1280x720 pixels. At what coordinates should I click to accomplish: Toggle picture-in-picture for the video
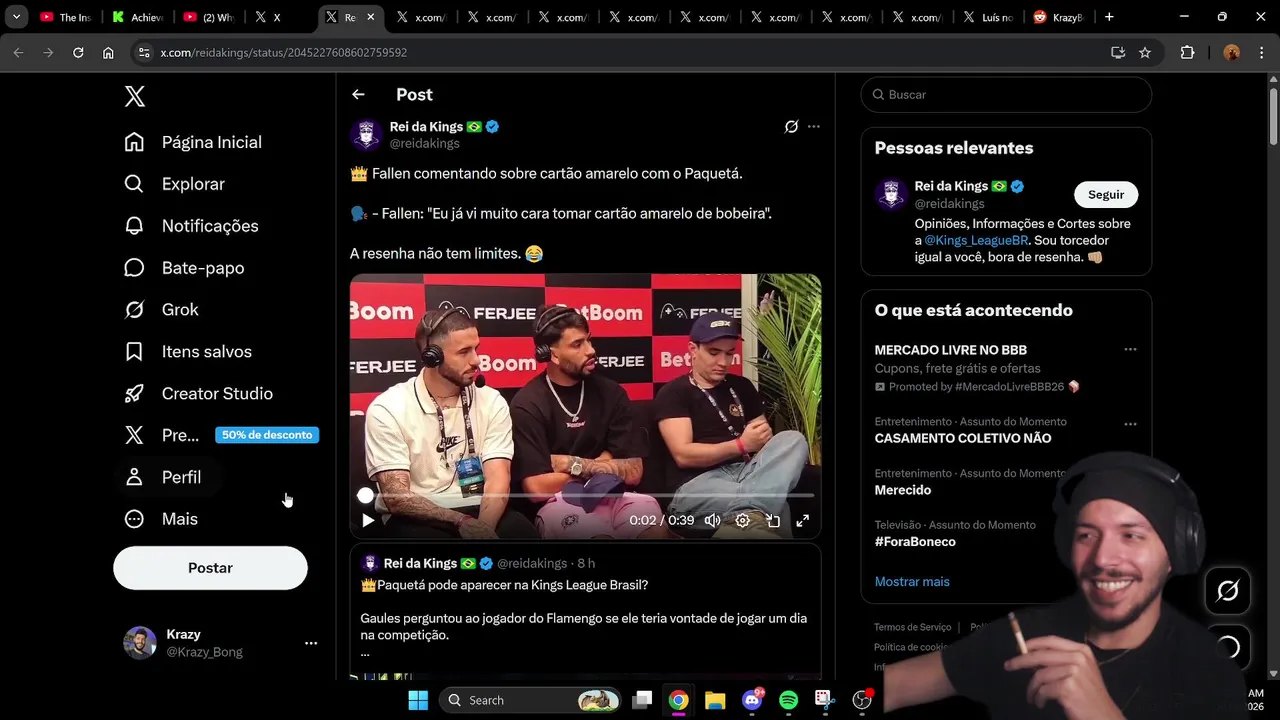pos(773,520)
